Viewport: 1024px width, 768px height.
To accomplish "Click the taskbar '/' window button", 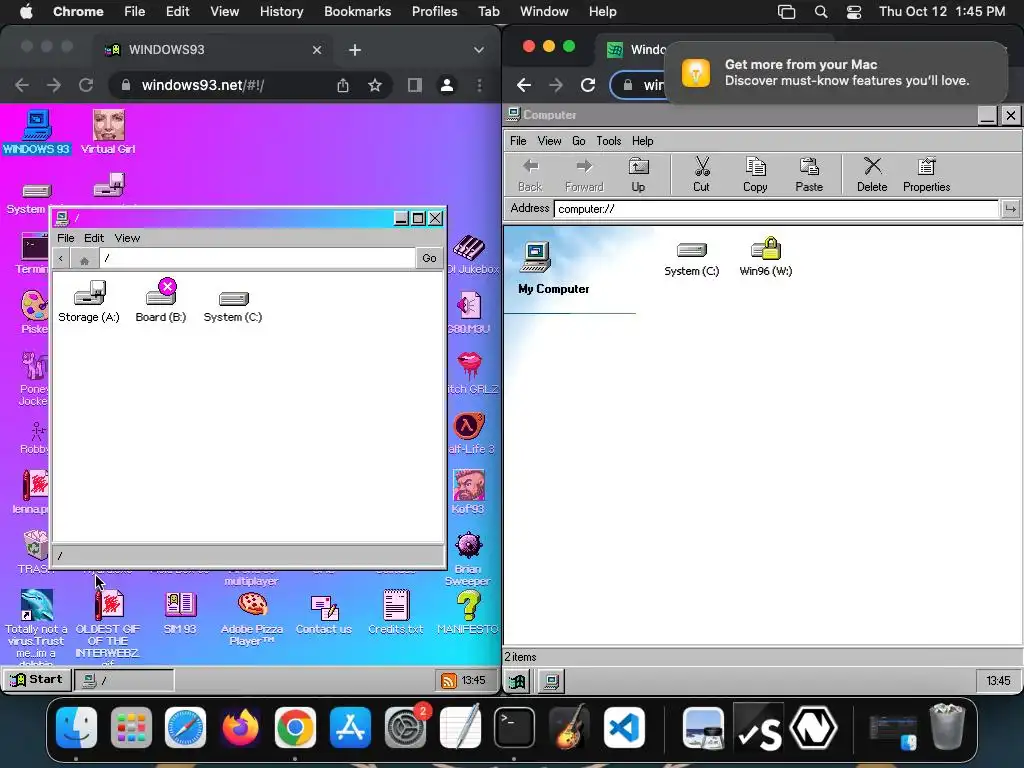I will coord(124,680).
